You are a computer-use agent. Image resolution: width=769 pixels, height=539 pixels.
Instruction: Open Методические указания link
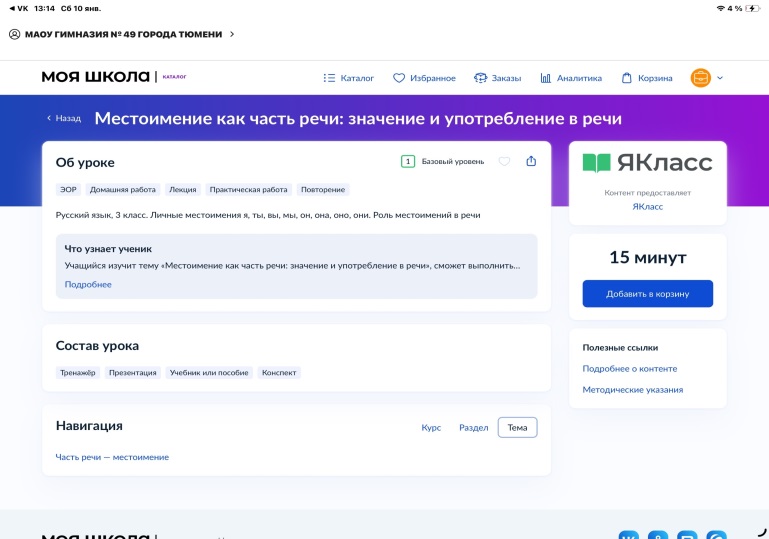[x=633, y=389]
